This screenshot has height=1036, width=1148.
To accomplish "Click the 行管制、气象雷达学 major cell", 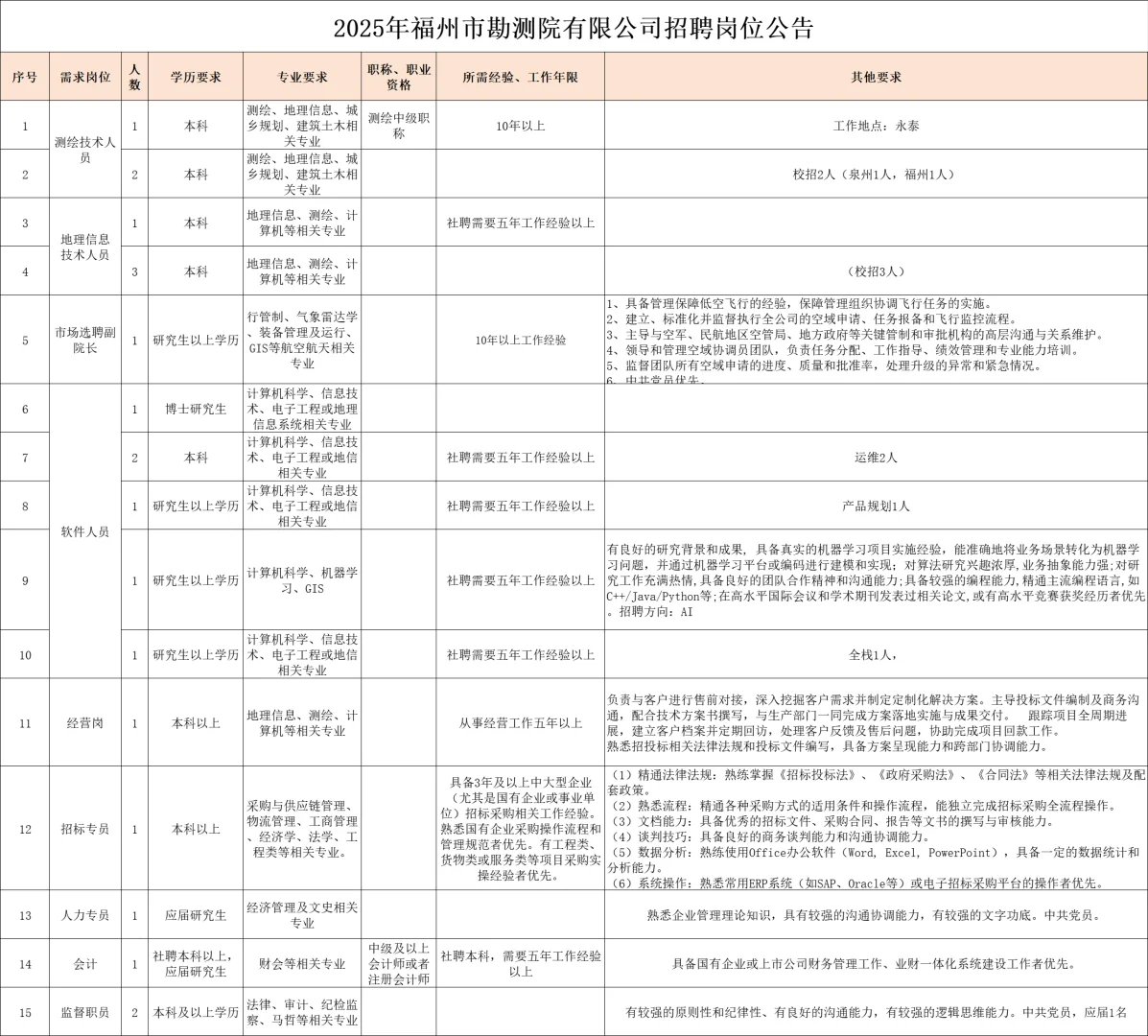I will pos(302,340).
